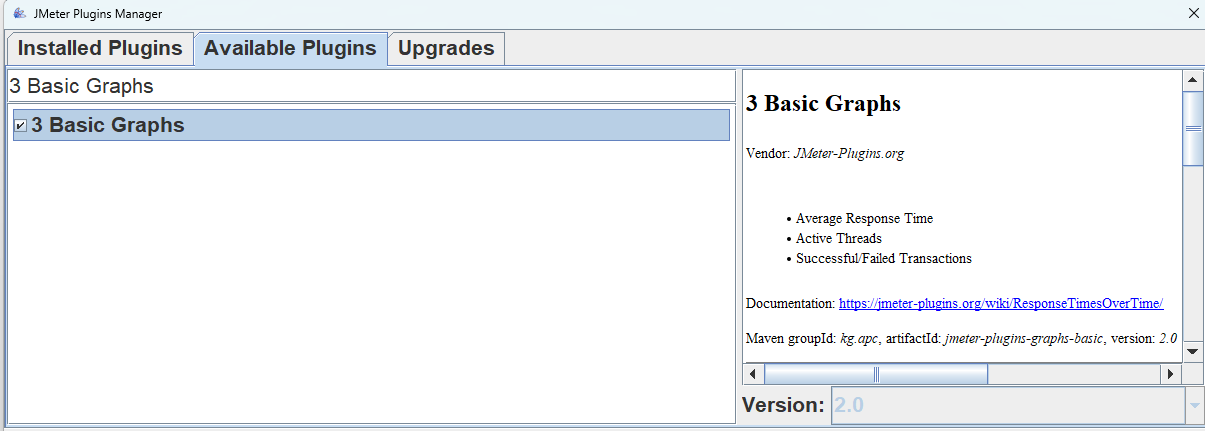Select the 3 Basic Graphs list row
This screenshot has height=431, width=1205.
click(x=371, y=125)
